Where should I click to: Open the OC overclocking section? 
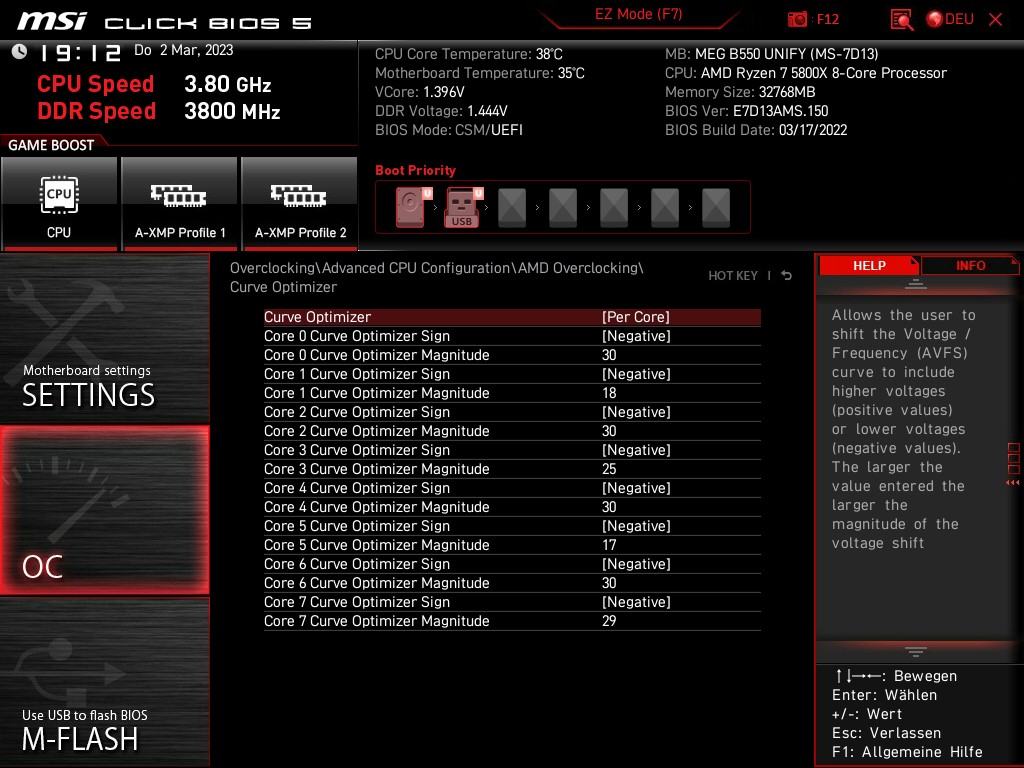point(104,510)
